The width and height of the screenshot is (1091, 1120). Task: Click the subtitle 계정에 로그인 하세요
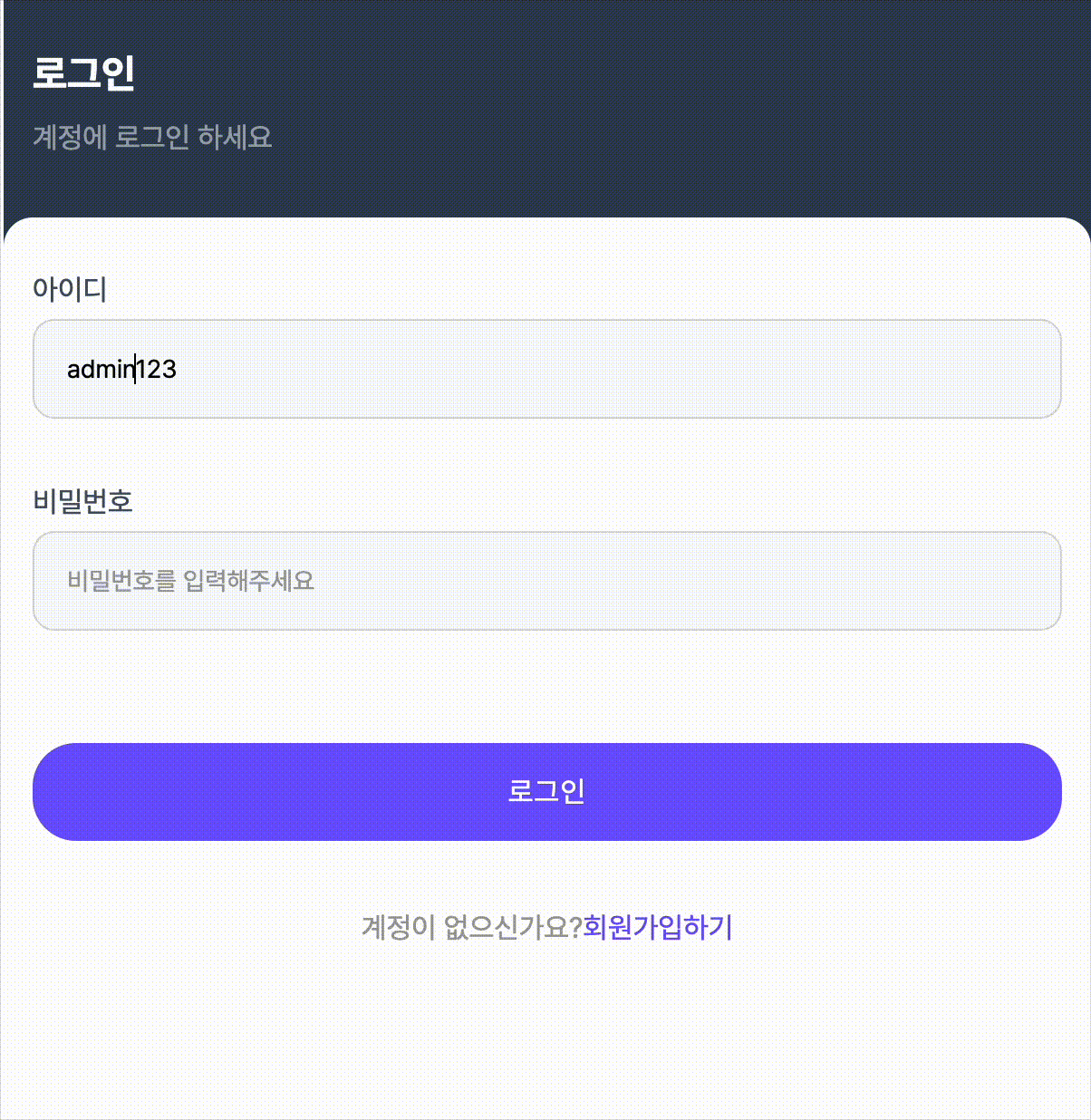tap(152, 137)
